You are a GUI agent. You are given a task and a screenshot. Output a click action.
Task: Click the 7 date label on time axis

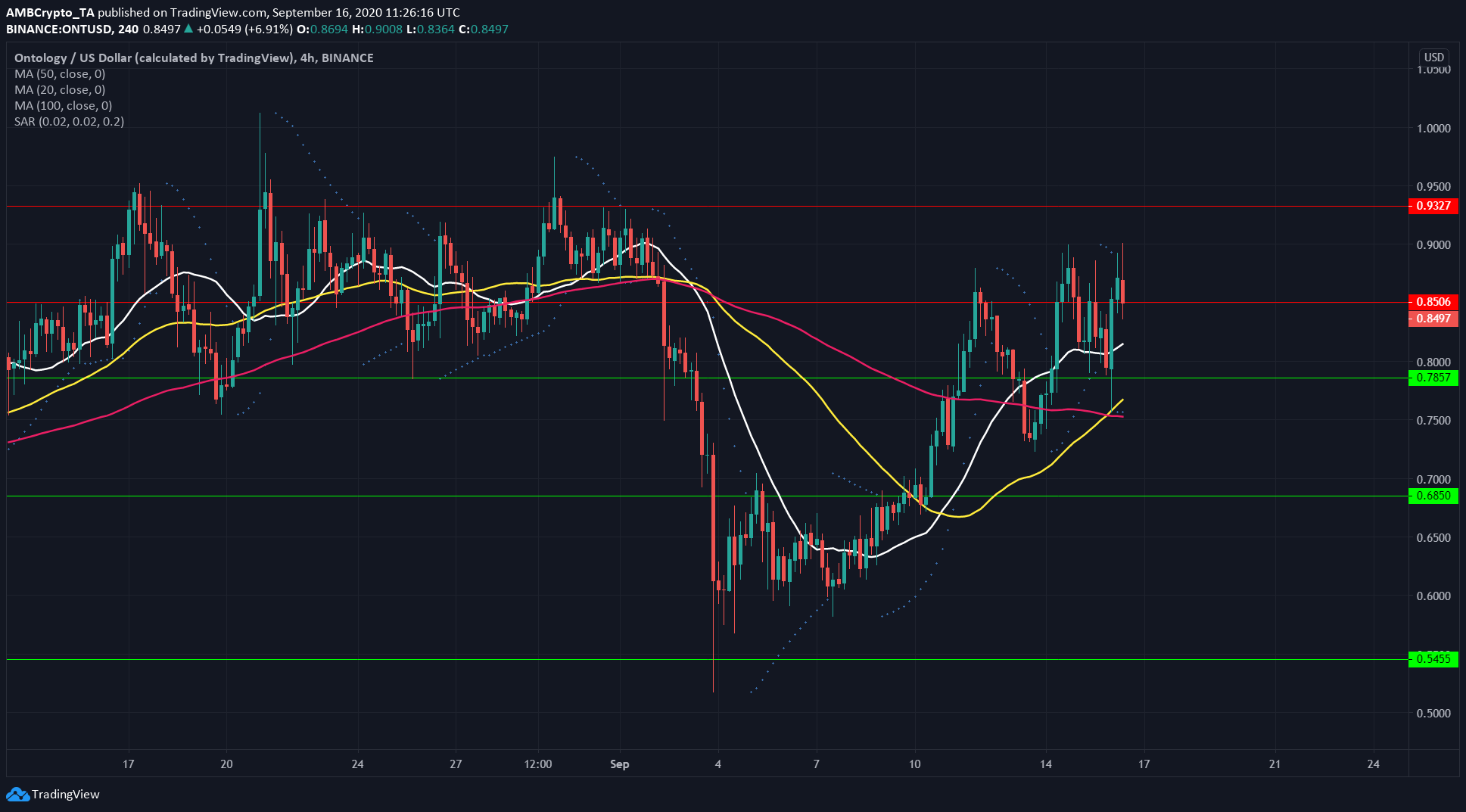817,764
